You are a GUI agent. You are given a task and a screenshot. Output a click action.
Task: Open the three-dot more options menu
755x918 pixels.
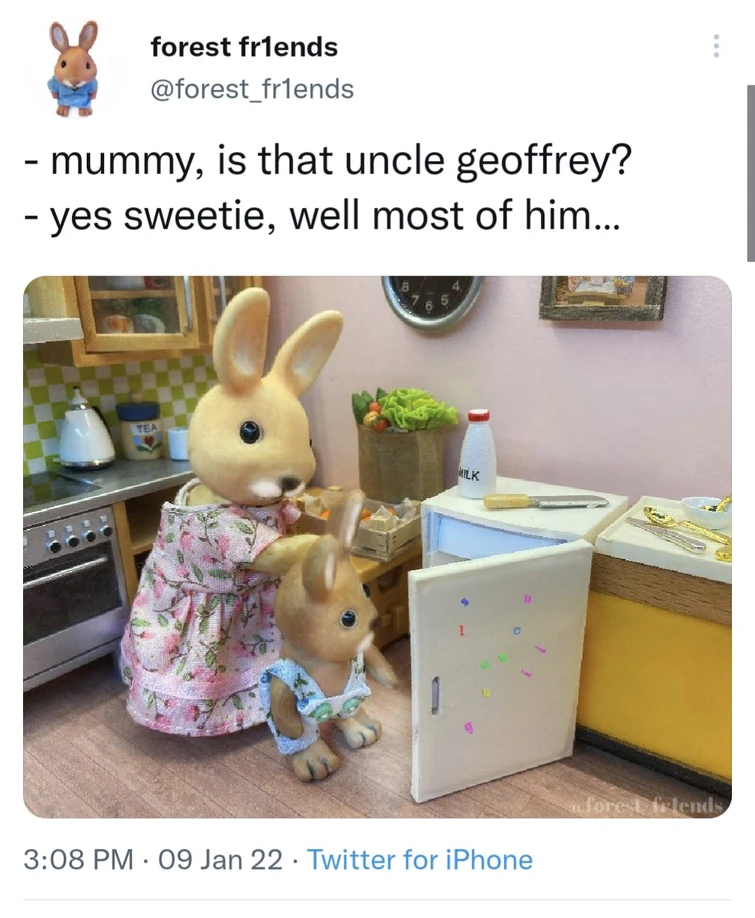tap(715, 46)
